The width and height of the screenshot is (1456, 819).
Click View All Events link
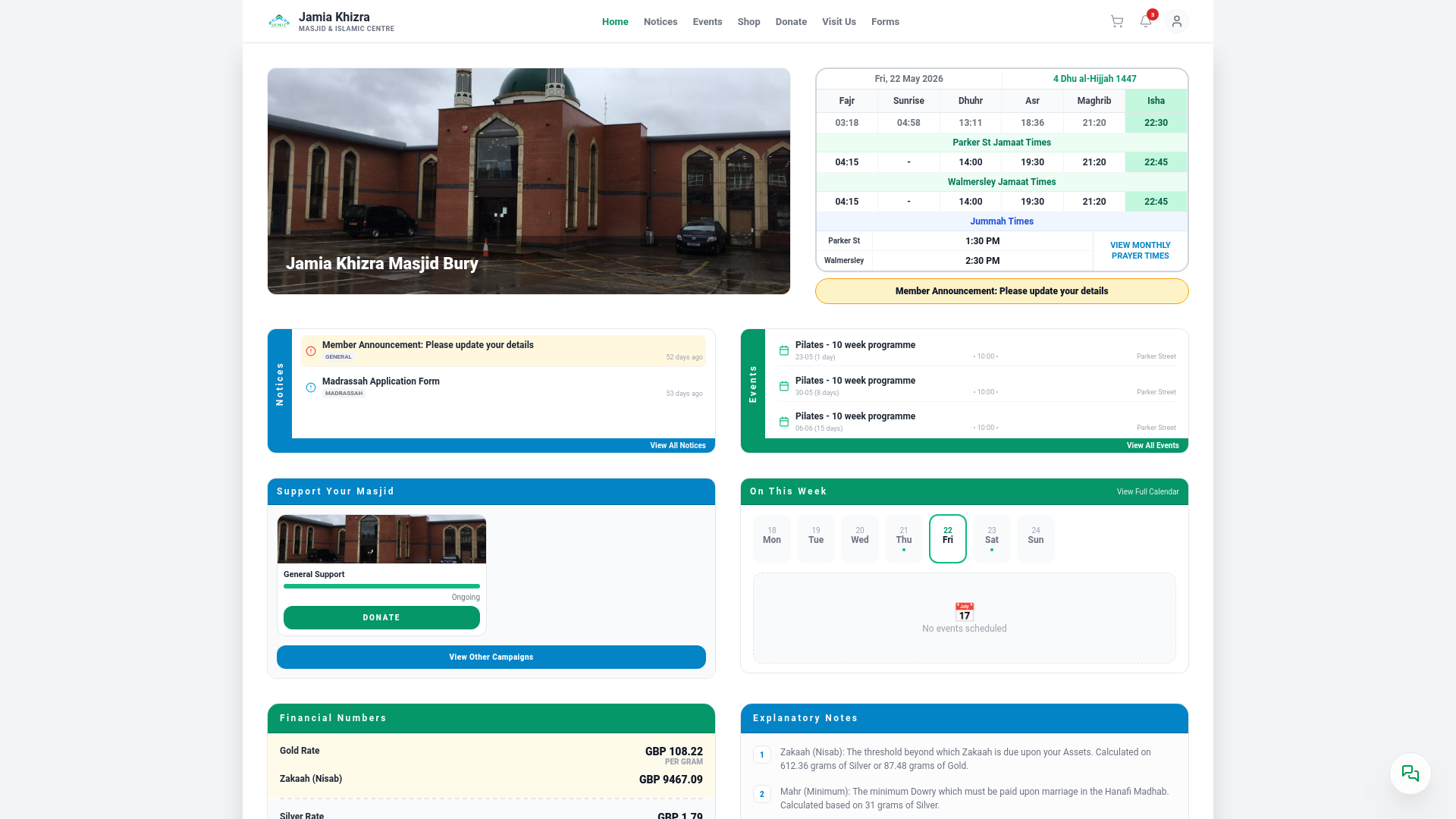pos(1153,446)
